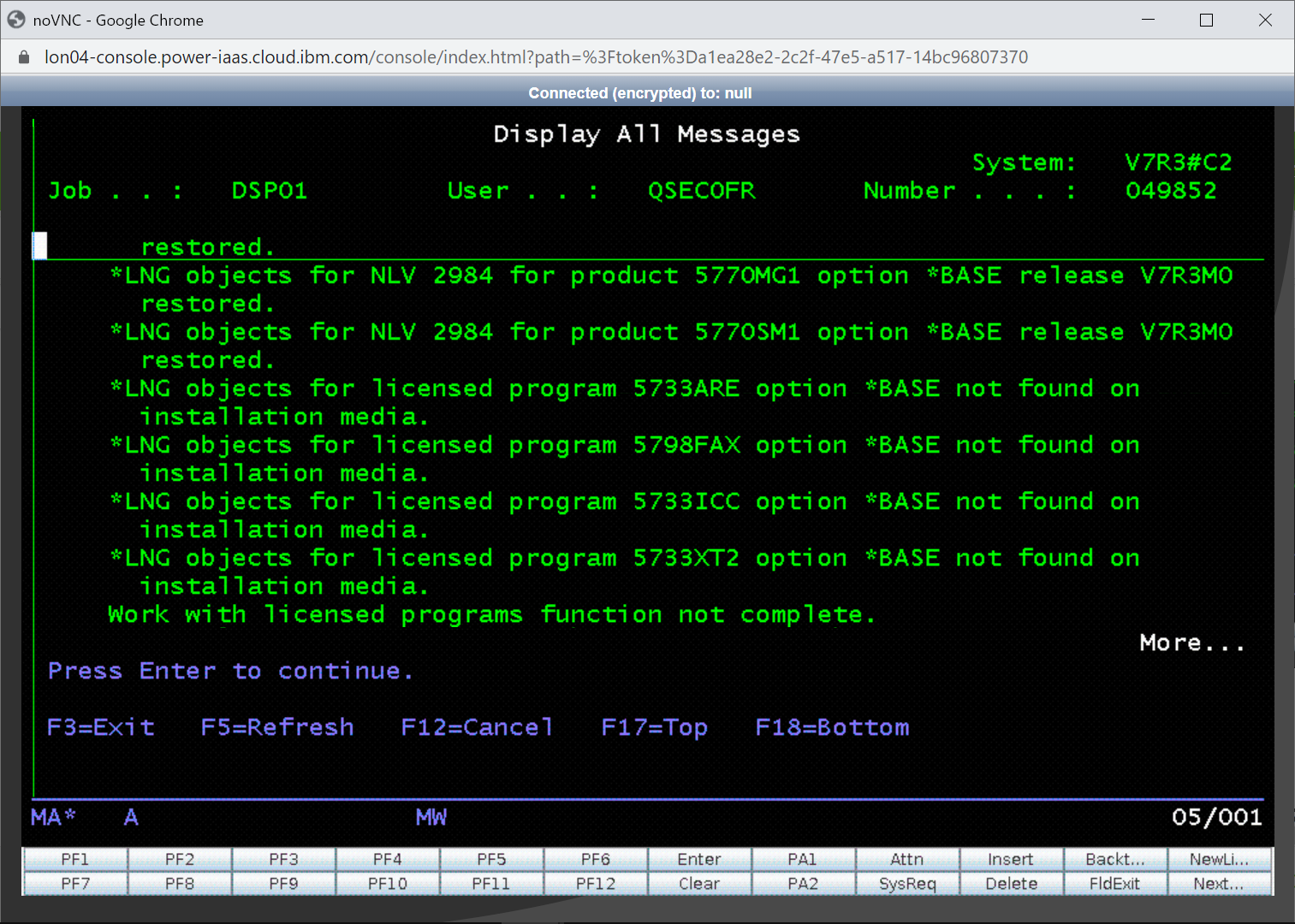The width and height of the screenshot is (1295, 924).
Task: Click the Enter button in key panel
Action: [699, 859]
